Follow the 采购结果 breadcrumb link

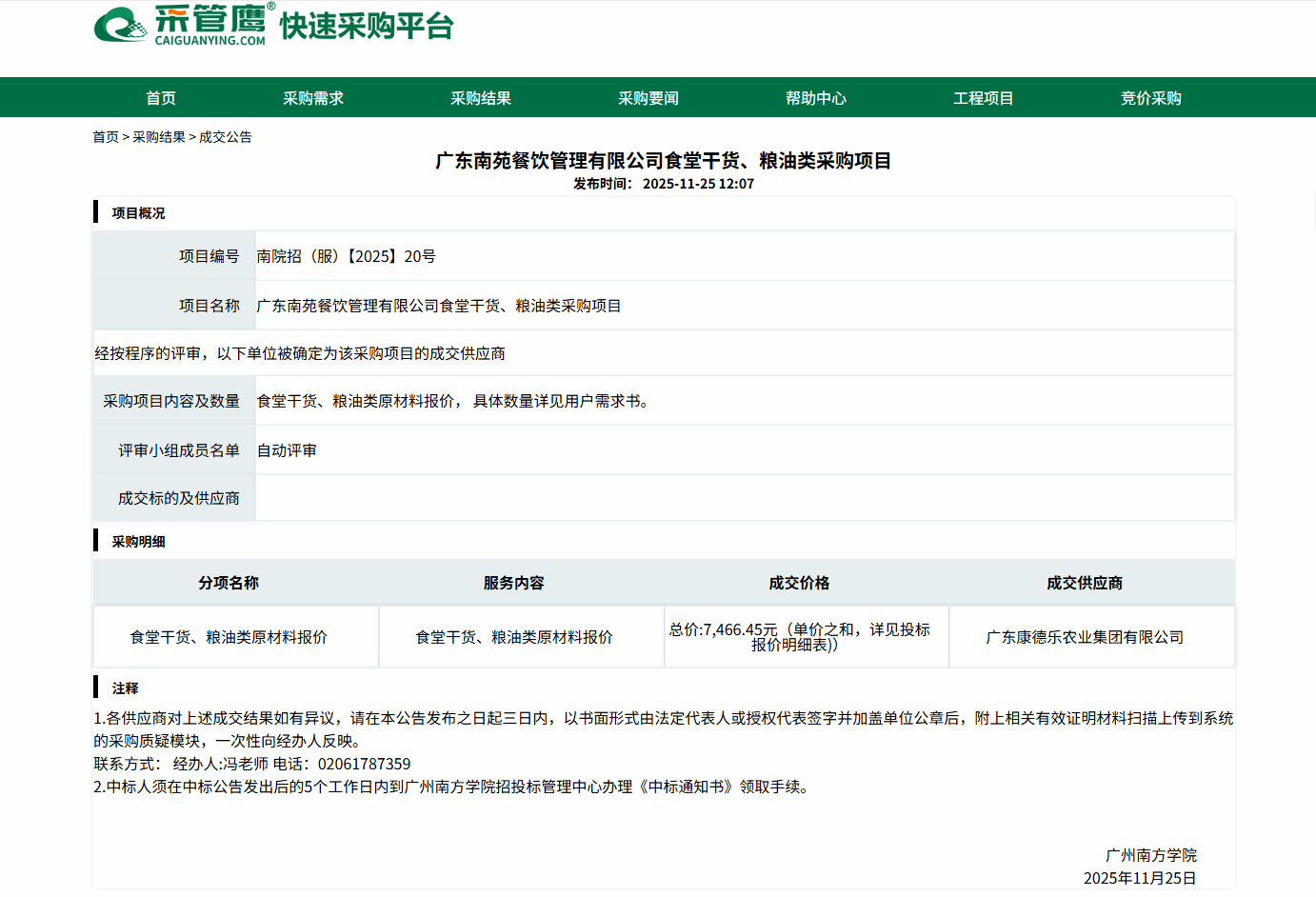(159, 137)
